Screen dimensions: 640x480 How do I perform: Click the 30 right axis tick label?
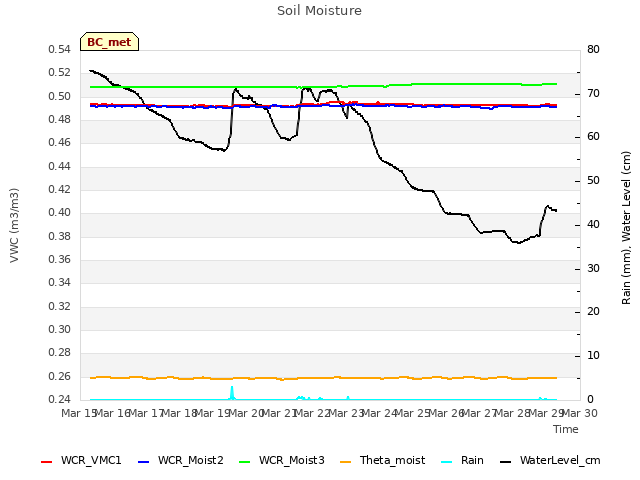[593, 269]
